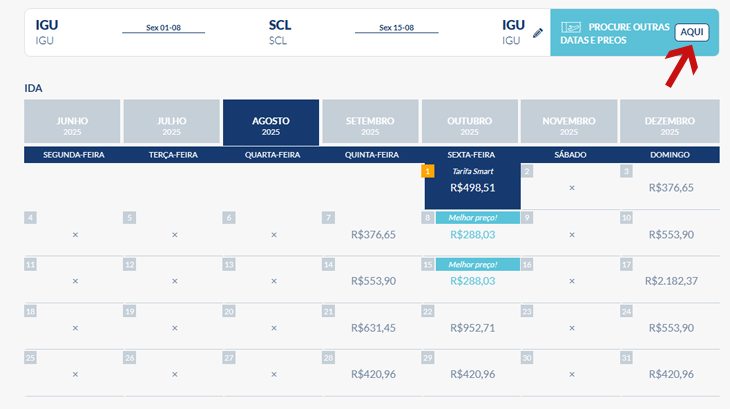Click the AQUI button
Viewport: 730px width, 409px height.
tap(692, 32)
